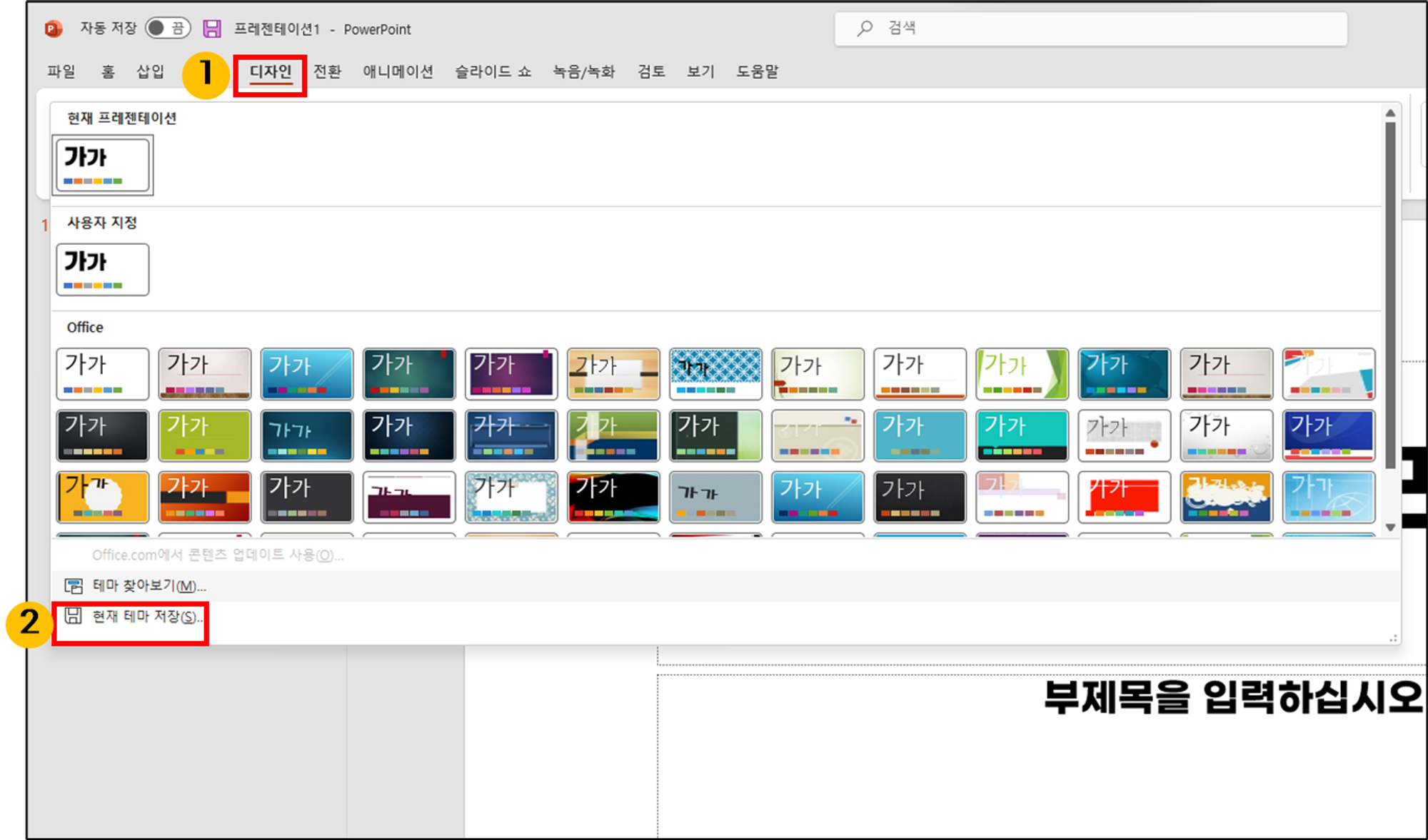Click Save Current Theme (현재 테마 저장) text
Image resolution: width=1428 pixels, height=840 pixels.
pos(146,617)
